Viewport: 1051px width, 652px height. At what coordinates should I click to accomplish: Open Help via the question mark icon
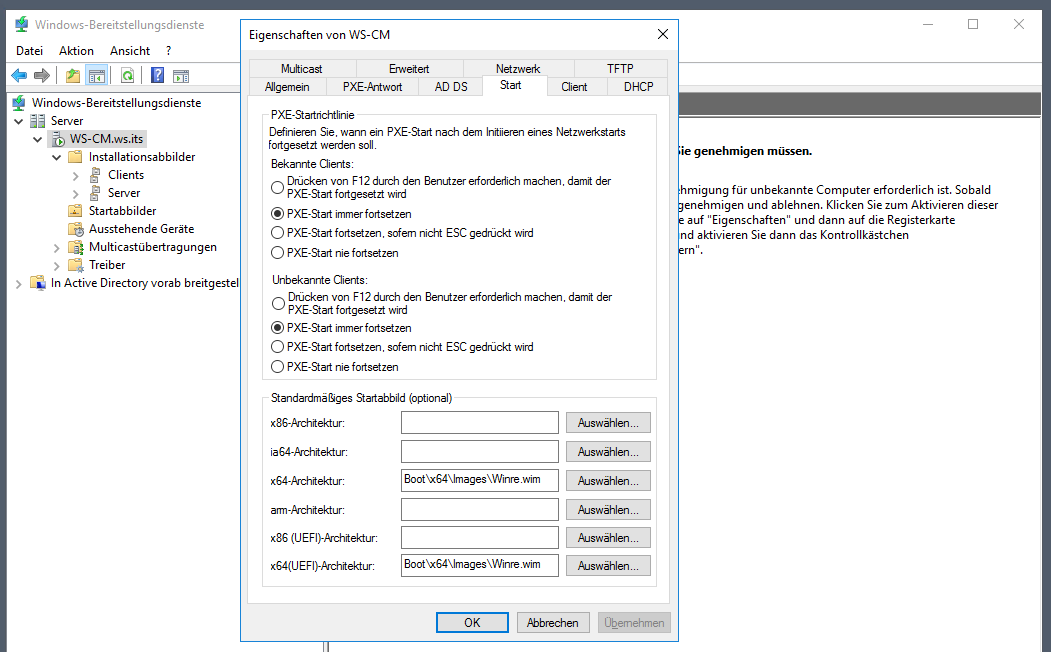pyautogui.click(x=158, y=76)
